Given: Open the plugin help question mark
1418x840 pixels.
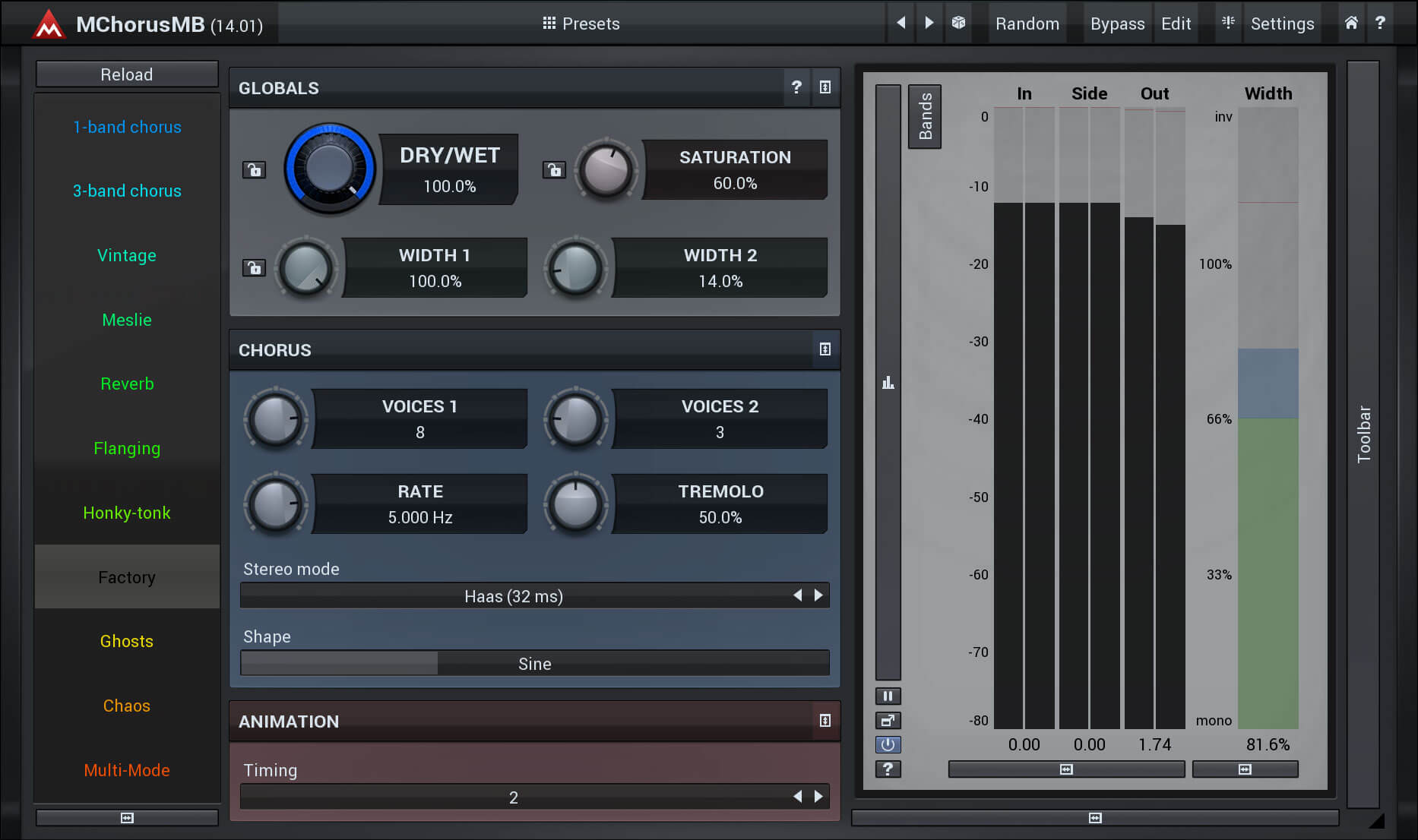Looking at the screenshot, I should click(1381, 23).
